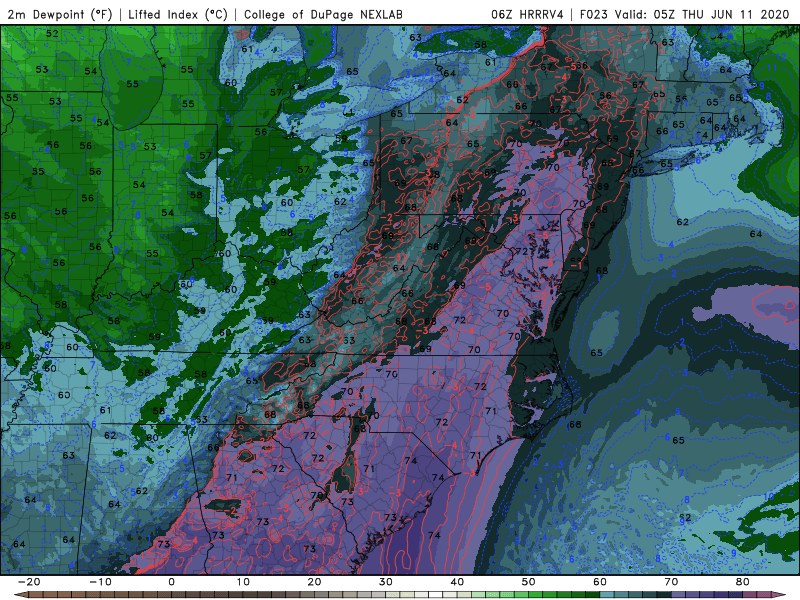Click the 10 value on the color scale

click(x=243, y=582)
